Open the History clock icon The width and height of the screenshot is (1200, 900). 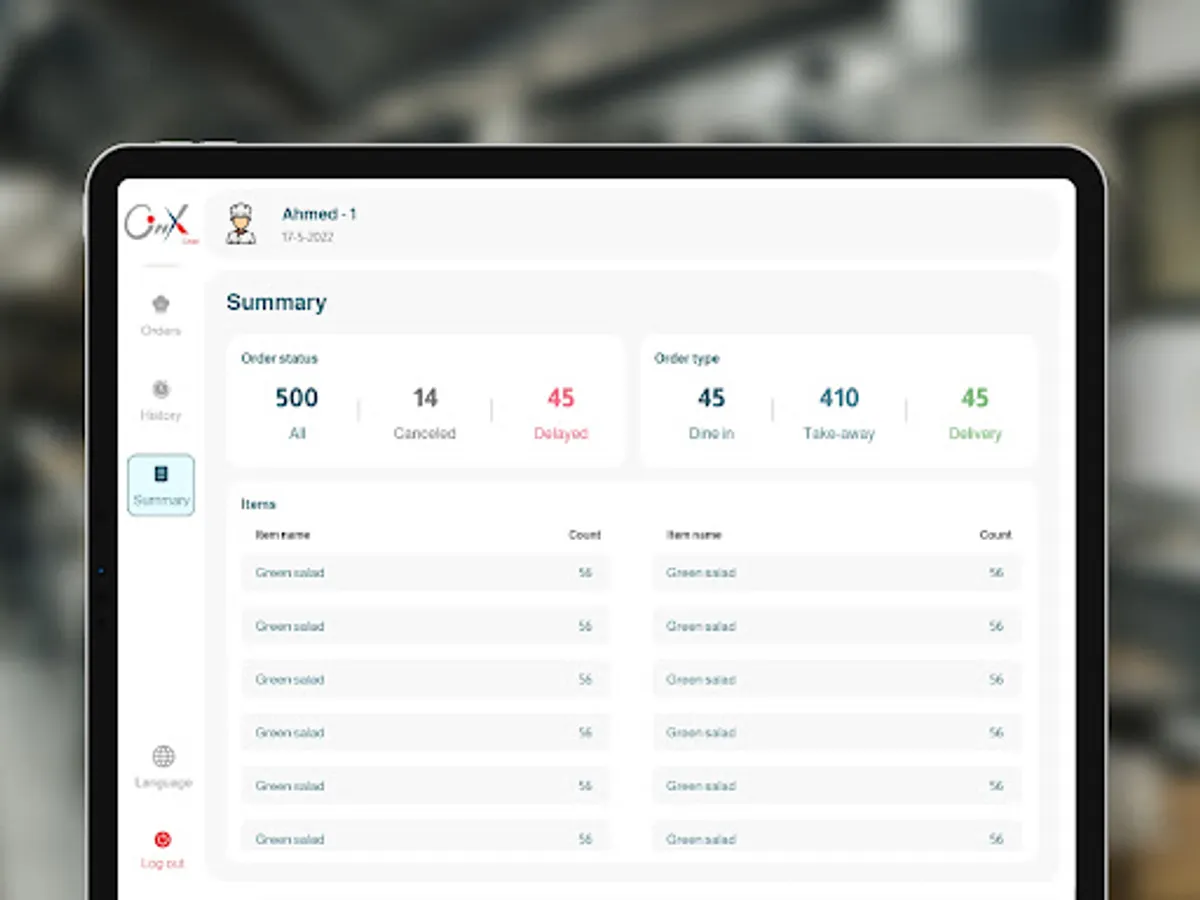(x=160, y=390)
